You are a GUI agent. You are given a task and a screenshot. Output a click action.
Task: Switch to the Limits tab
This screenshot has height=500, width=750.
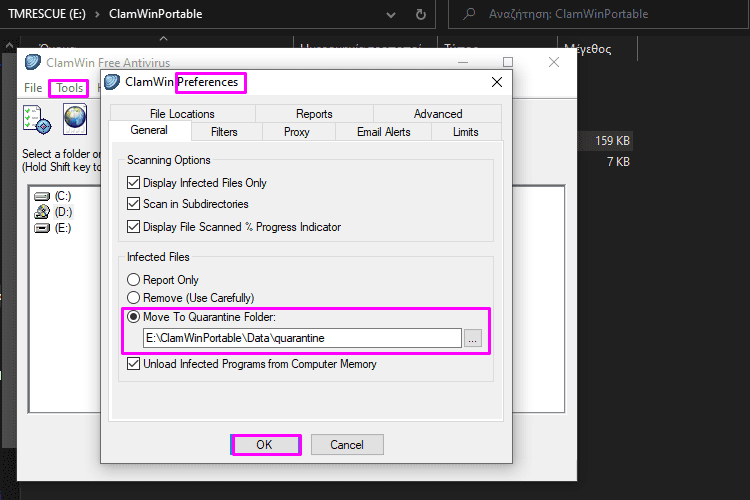(466, 132)
